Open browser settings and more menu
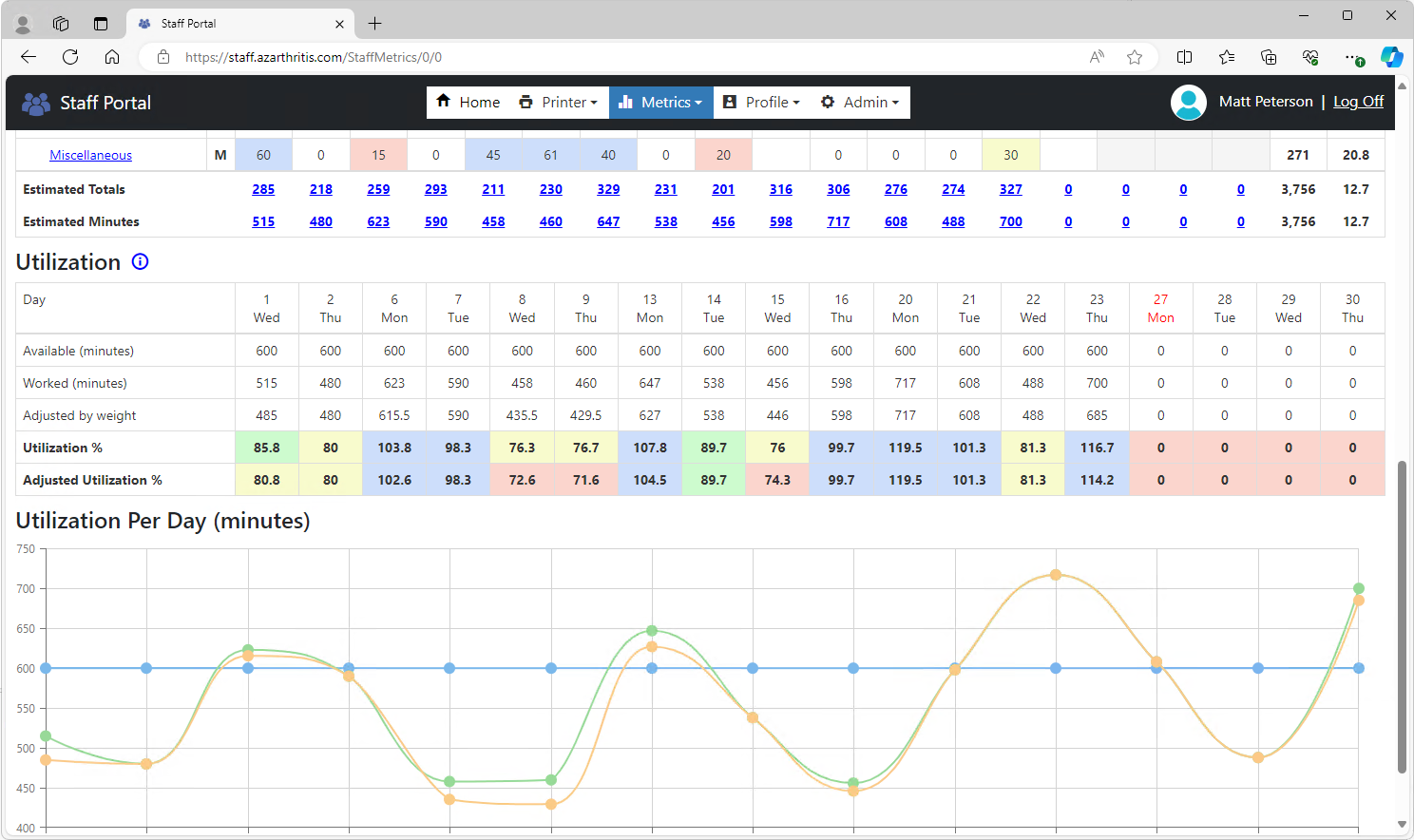1414x840 pixels. [x=1353, y=57]
